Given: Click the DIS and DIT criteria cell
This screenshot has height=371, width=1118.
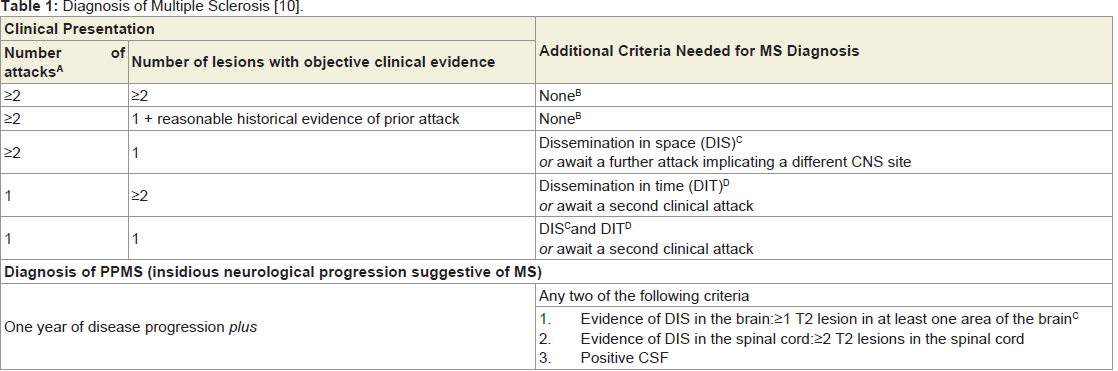Looking at the screenshot, I should tap(824, 239).
